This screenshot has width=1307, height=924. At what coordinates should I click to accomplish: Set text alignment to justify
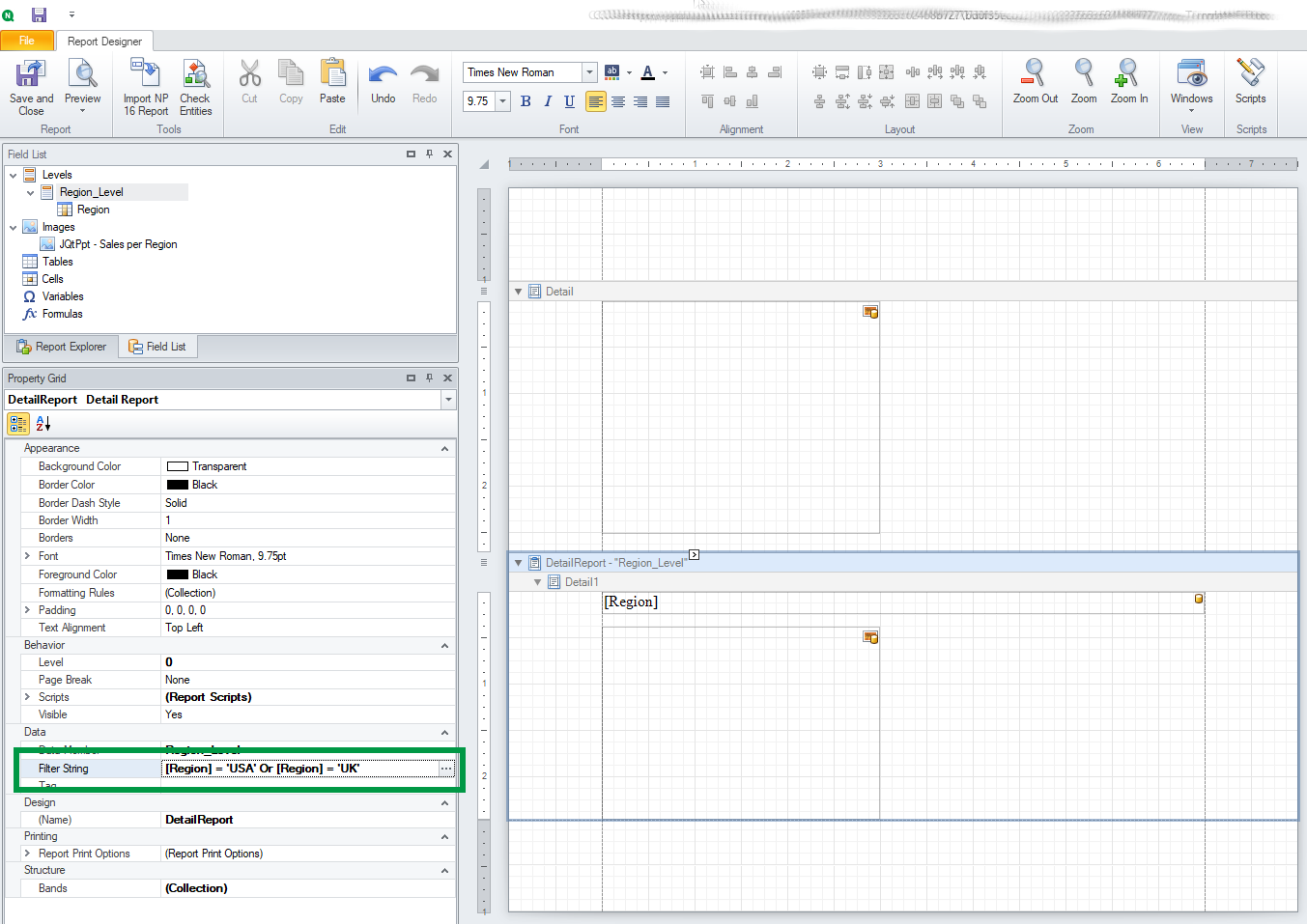pos(663,101)
